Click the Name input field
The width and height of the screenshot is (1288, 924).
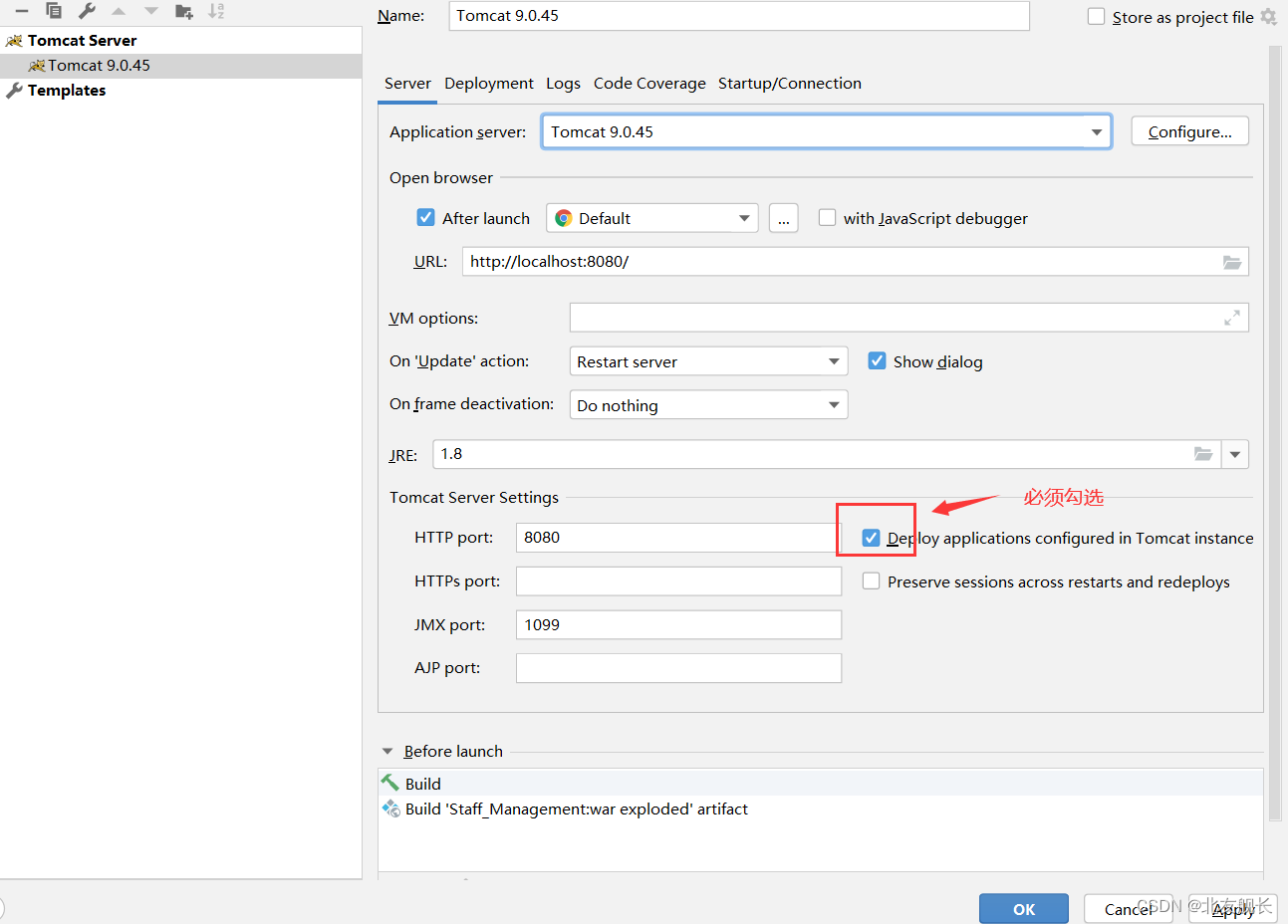pos(739,16)
